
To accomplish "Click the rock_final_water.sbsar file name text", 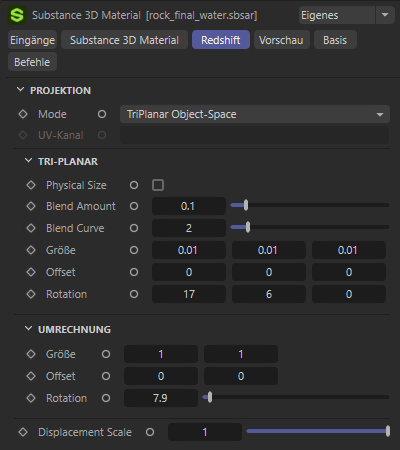I will pos(202,15).
